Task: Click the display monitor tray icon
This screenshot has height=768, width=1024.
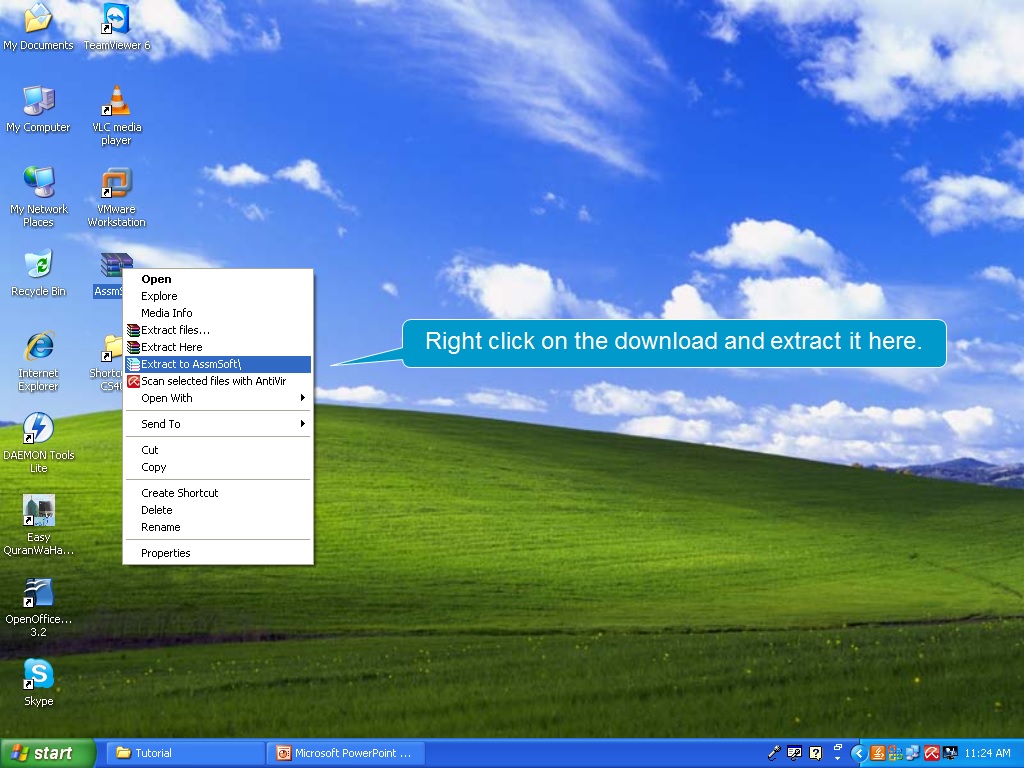Action: click(x=949, y=754)
